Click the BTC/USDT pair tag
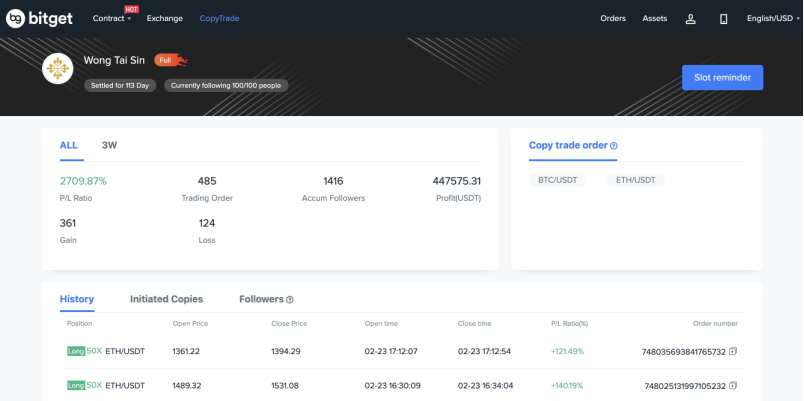 tap(557, 180)
